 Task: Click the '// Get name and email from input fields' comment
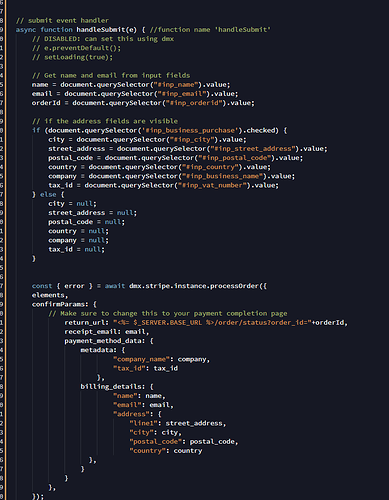click(x=111, y=76)
